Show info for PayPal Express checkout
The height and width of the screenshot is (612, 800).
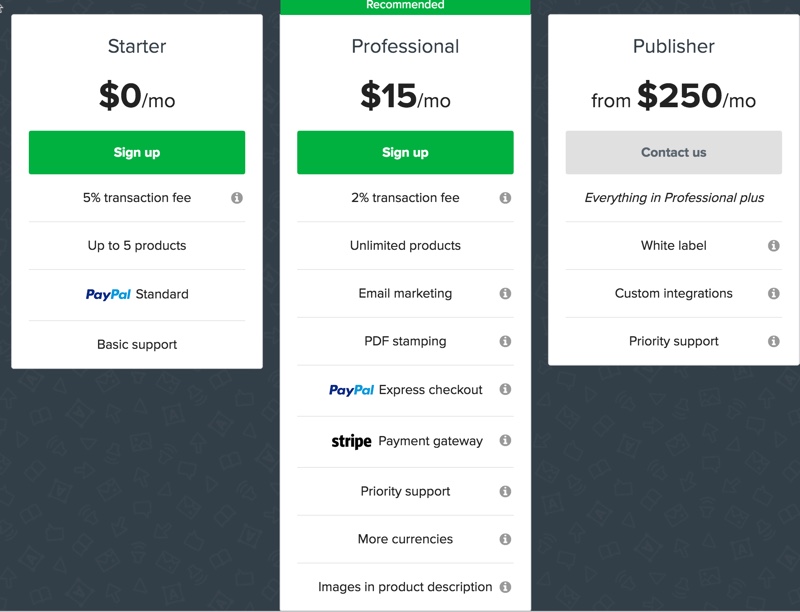point(505,389)
